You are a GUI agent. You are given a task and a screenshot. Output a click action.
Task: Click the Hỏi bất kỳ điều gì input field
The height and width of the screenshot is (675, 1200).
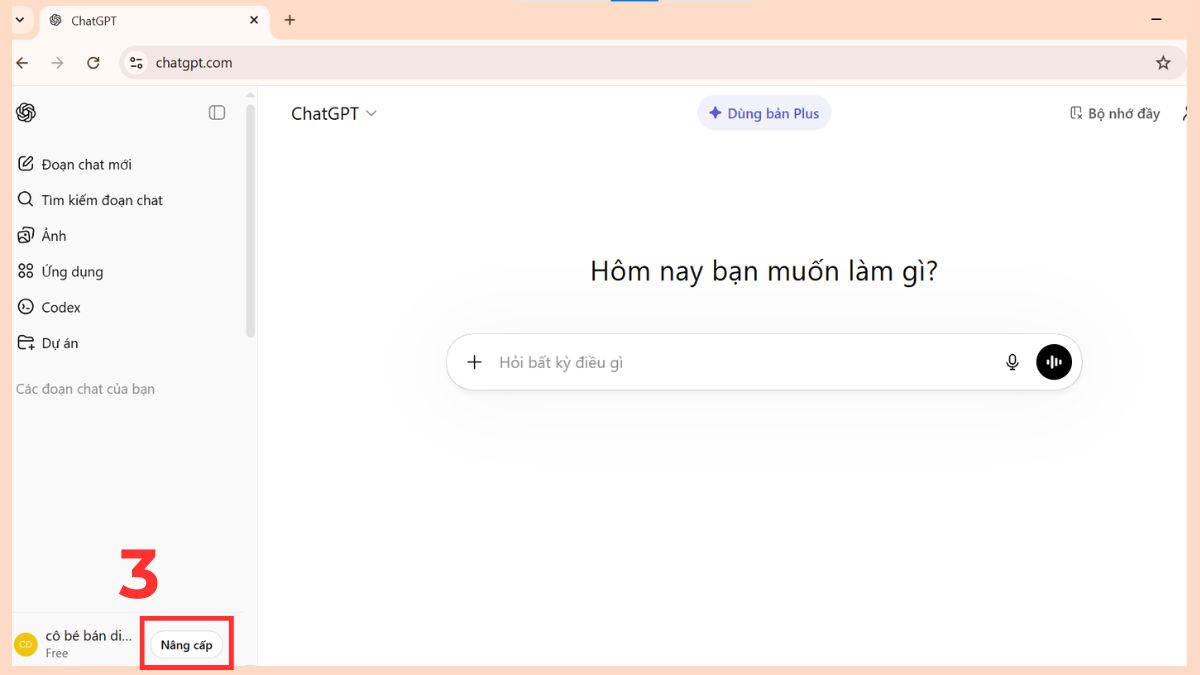tap(700, 361)
